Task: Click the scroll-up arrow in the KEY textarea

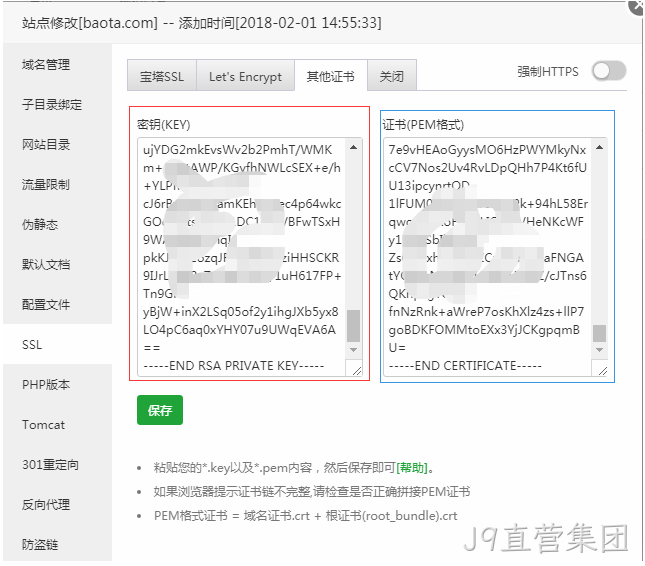Action: (353, 147)
